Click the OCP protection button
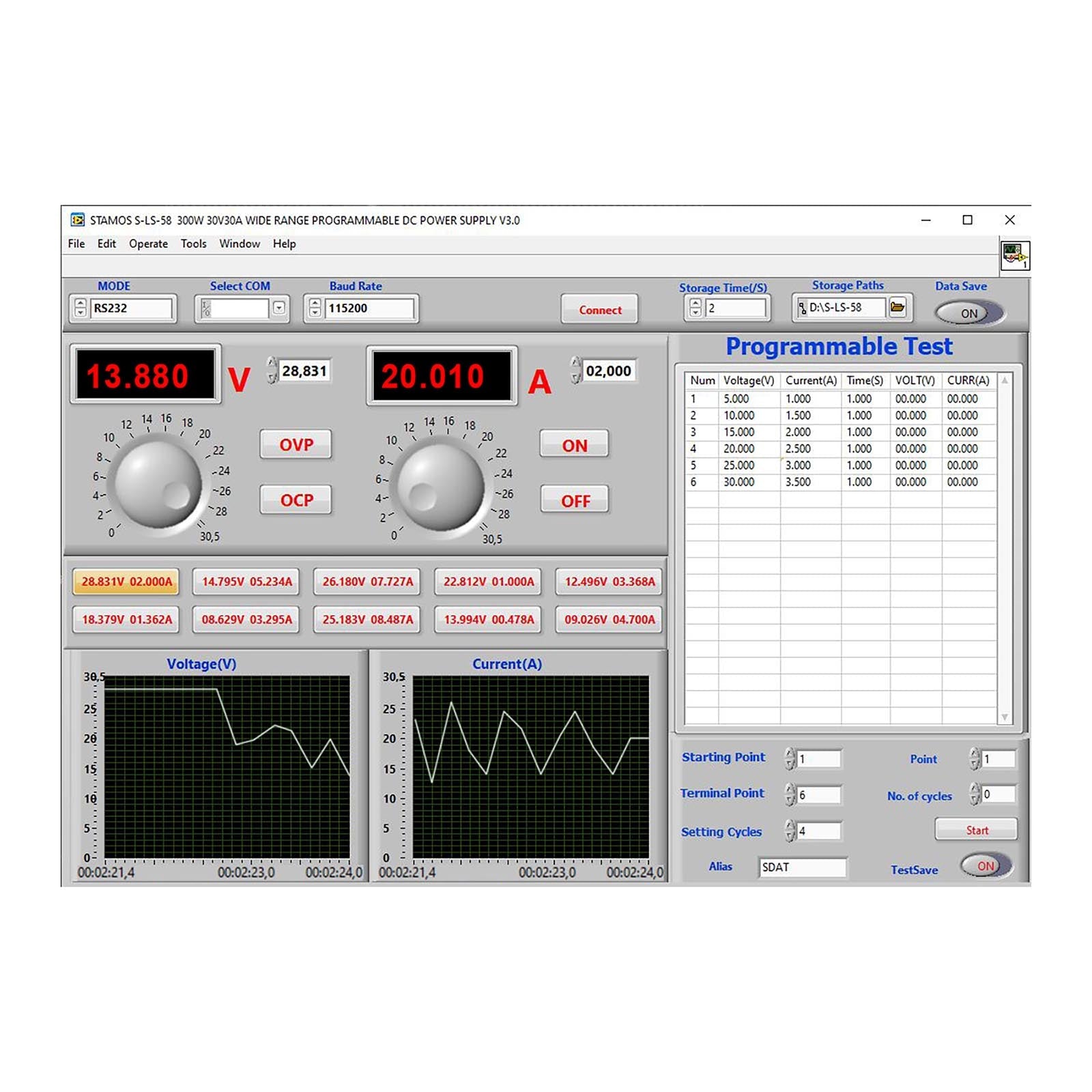 (x=296, y=500)
